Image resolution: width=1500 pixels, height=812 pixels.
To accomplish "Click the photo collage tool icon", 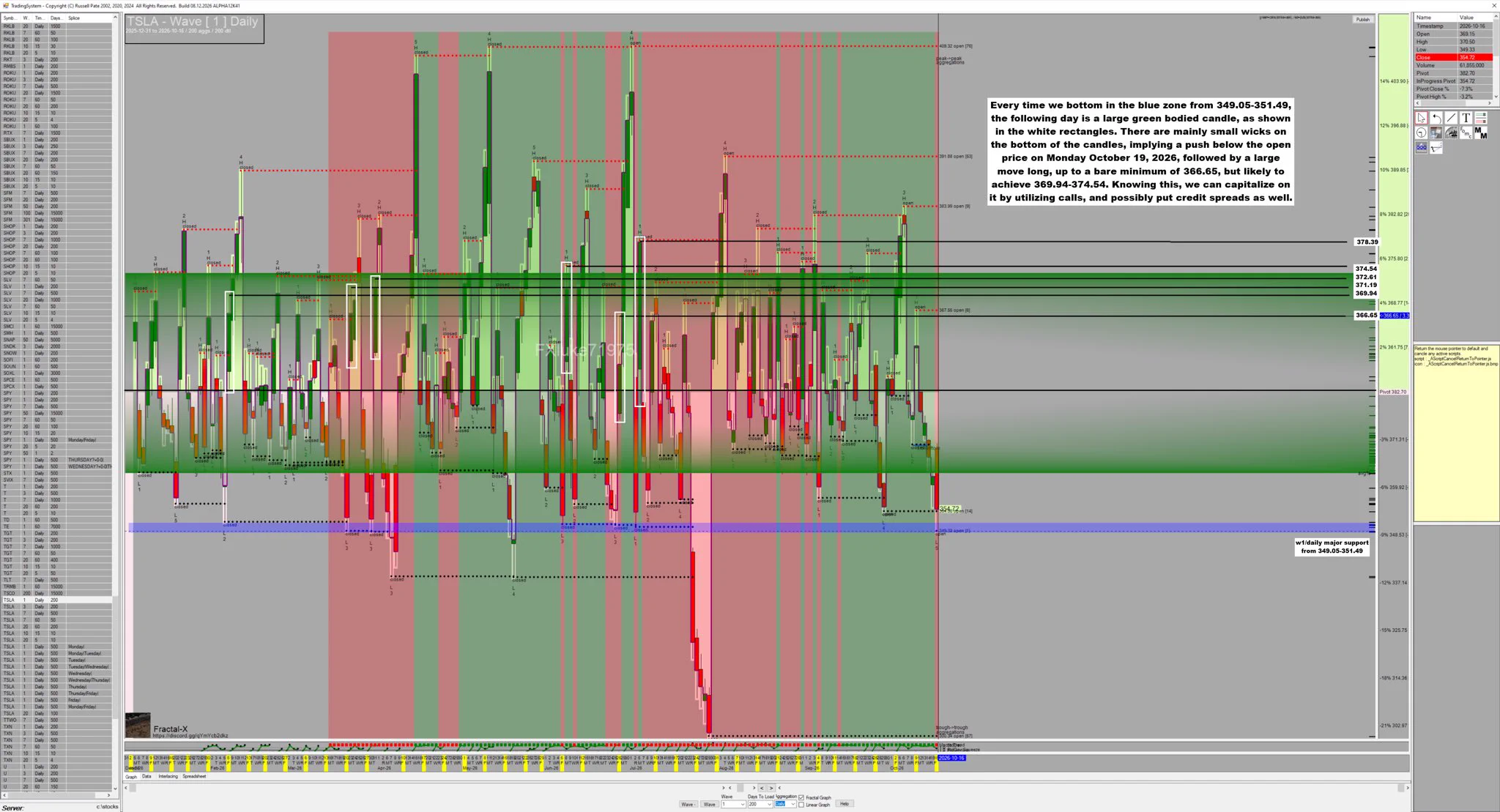I will click(1436, 133).
